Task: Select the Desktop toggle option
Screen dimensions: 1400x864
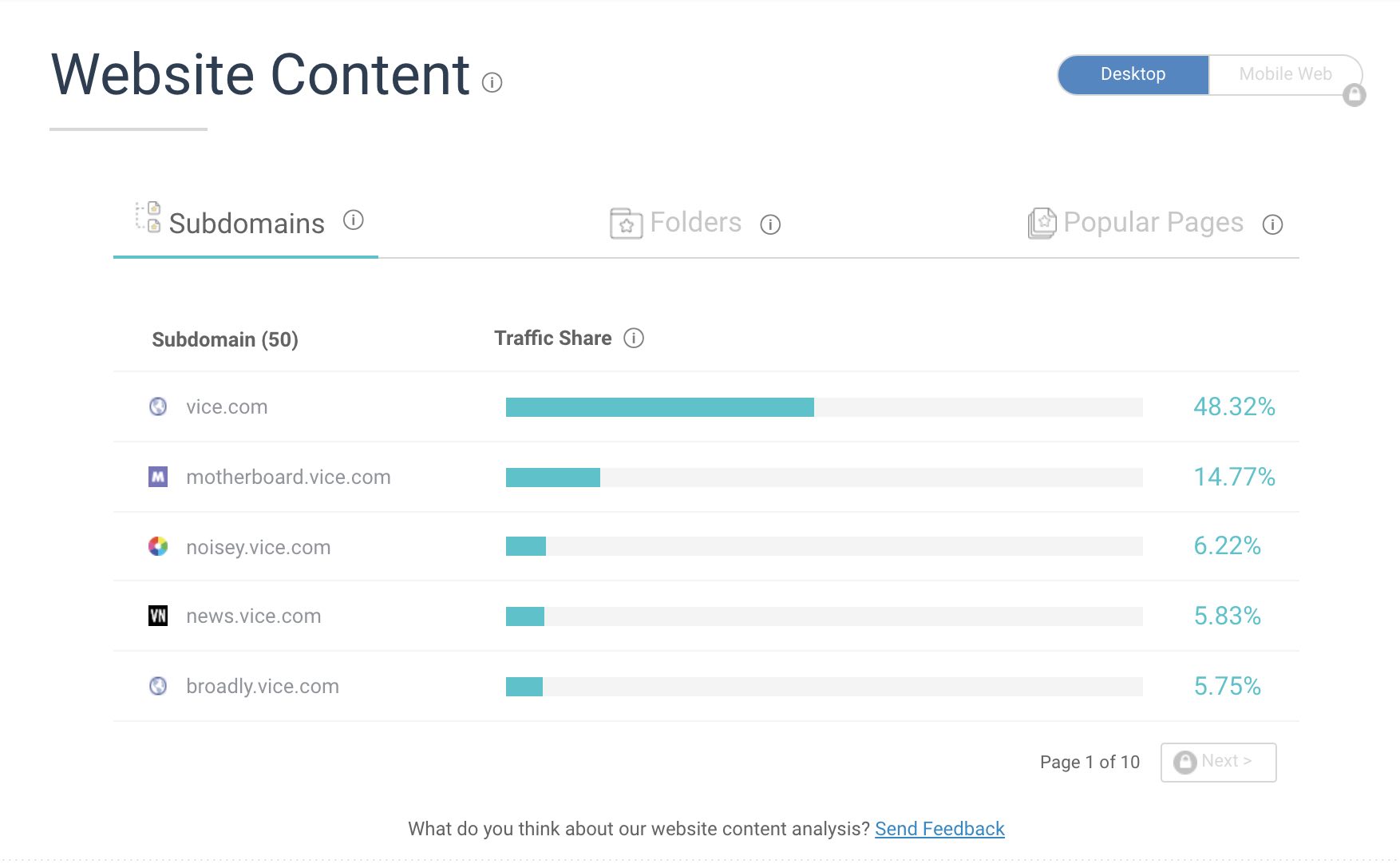Action: point(1133,74)
